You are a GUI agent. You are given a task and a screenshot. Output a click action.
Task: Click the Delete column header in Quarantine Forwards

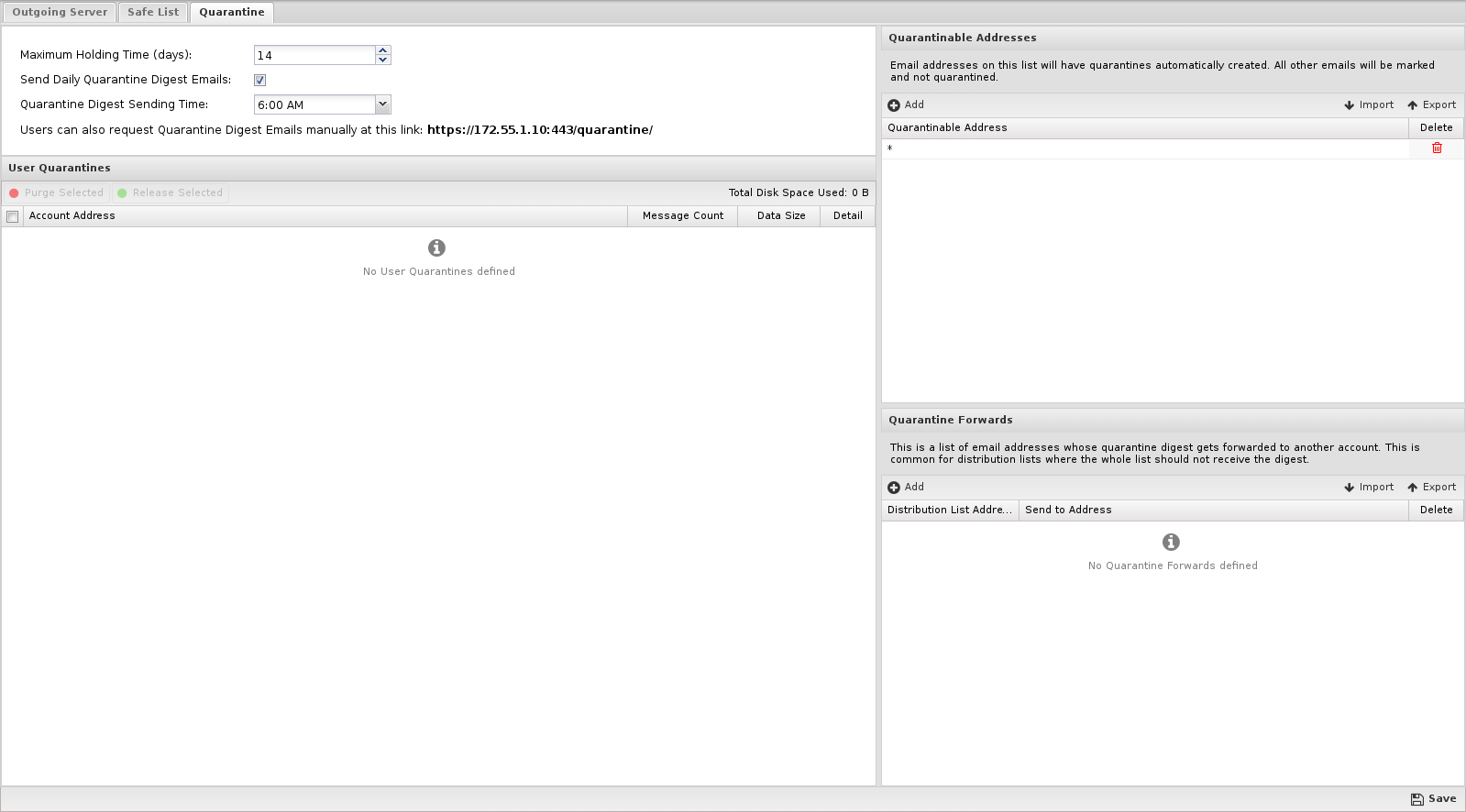pos(1437,510)
